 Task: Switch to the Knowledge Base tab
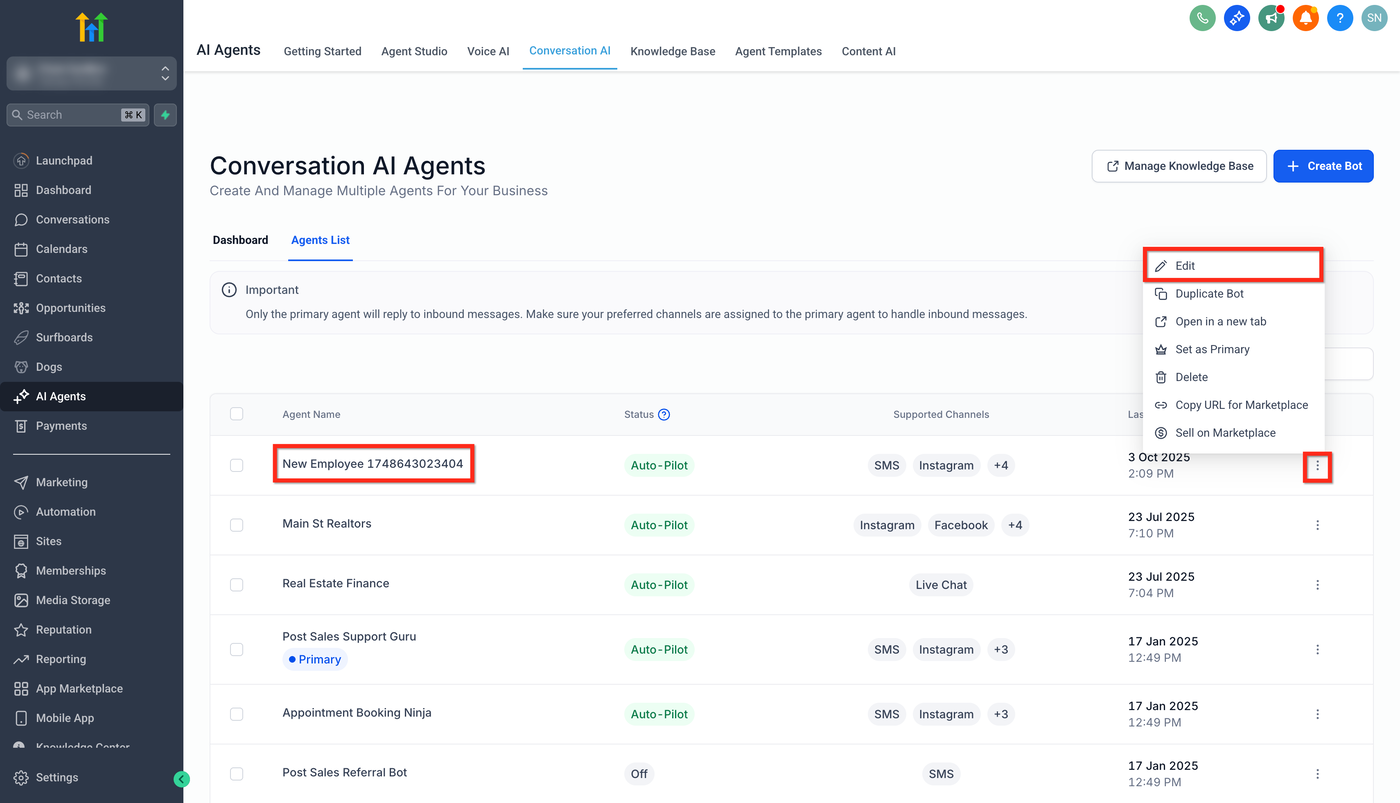coord(672,51)
